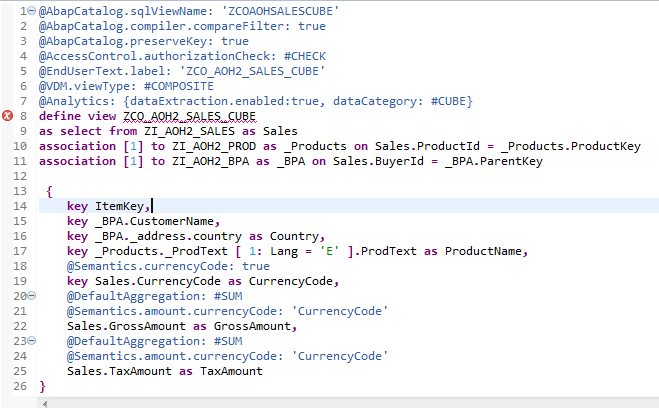Click ZI_AOH2_PROD association target
Image resolution: width=659 pixels, height=408 pixels.
(214, 146)
